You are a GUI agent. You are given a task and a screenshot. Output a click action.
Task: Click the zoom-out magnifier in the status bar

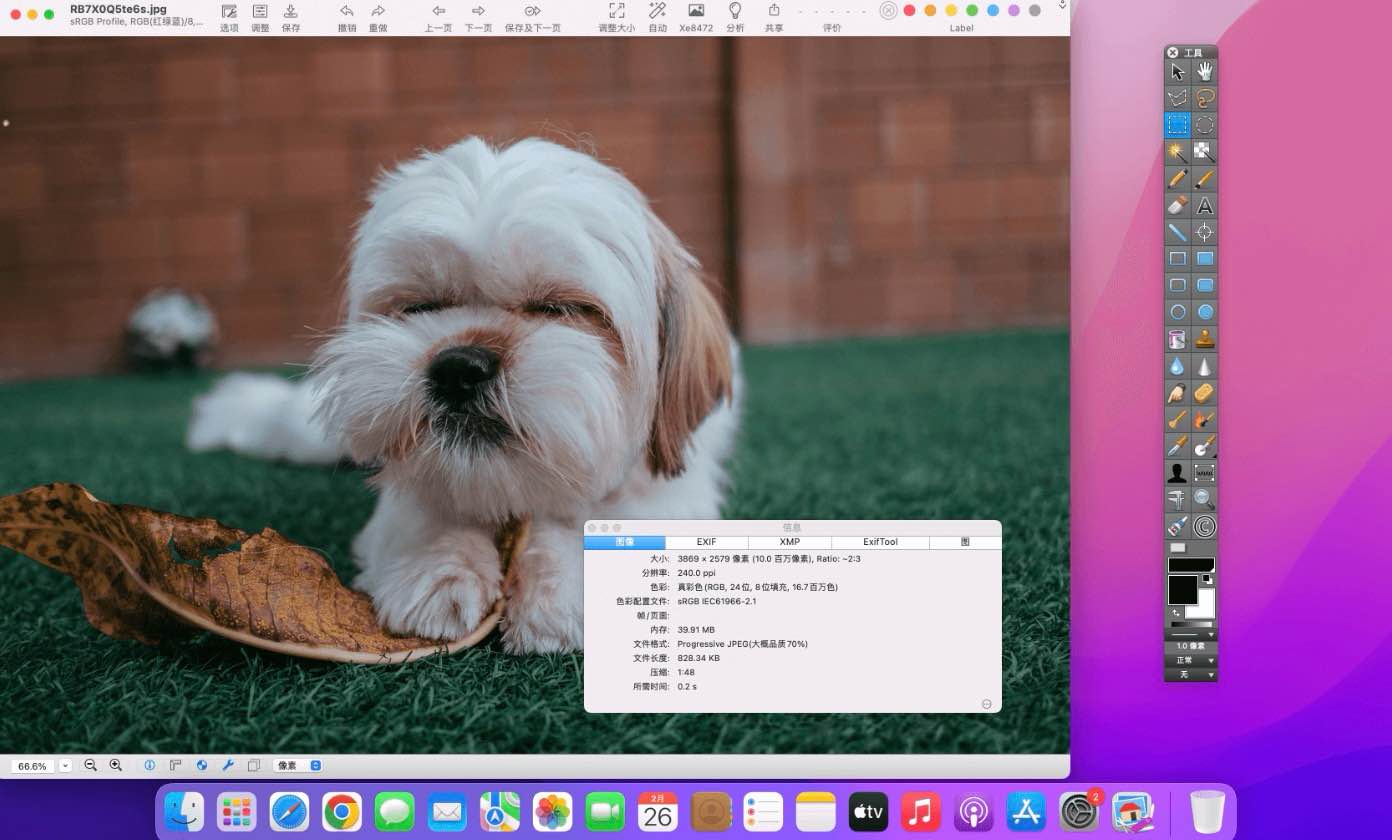pos(90,765)
